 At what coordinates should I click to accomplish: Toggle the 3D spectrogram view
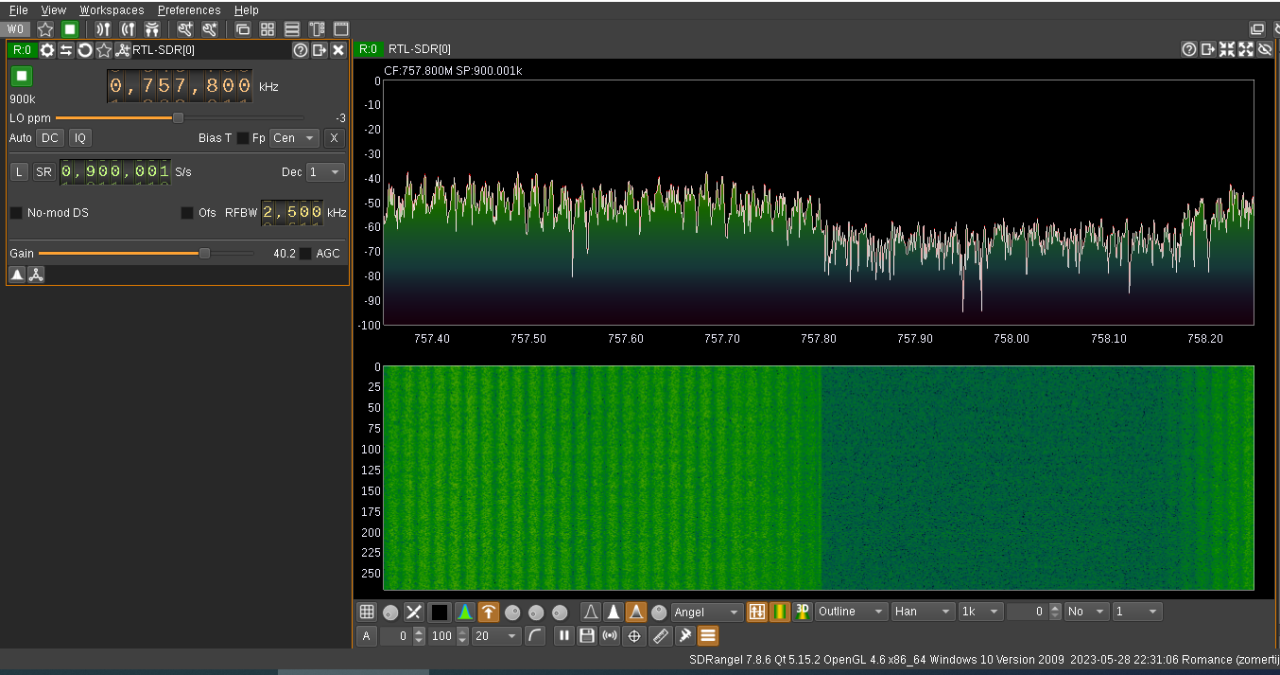[x=802, y=612]
